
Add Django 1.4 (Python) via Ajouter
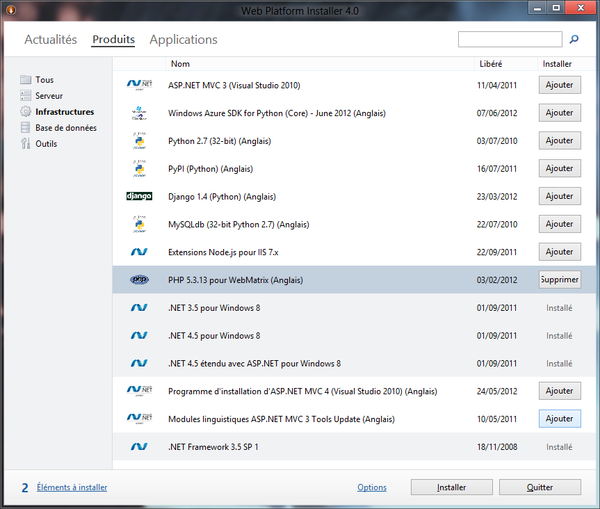click(x=560, y=196)
